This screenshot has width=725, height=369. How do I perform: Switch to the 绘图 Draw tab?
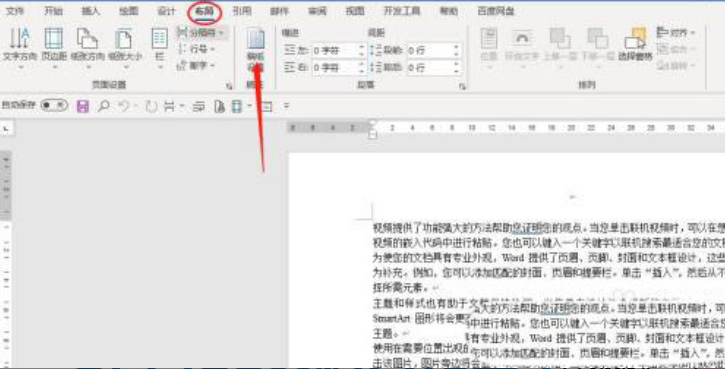point(129,11)
